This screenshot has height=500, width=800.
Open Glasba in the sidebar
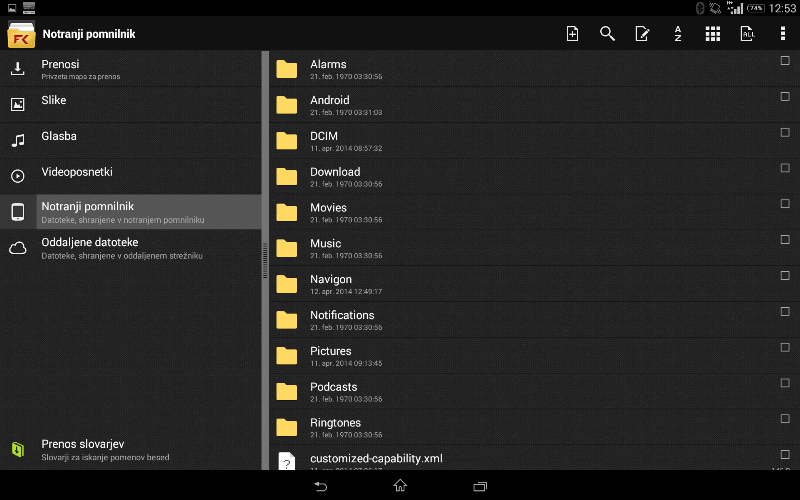tap(131, 140)
